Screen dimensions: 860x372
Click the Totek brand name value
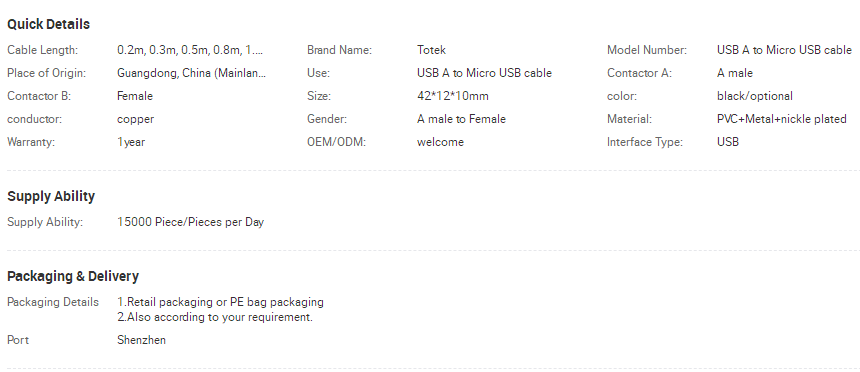click(431, 50)
